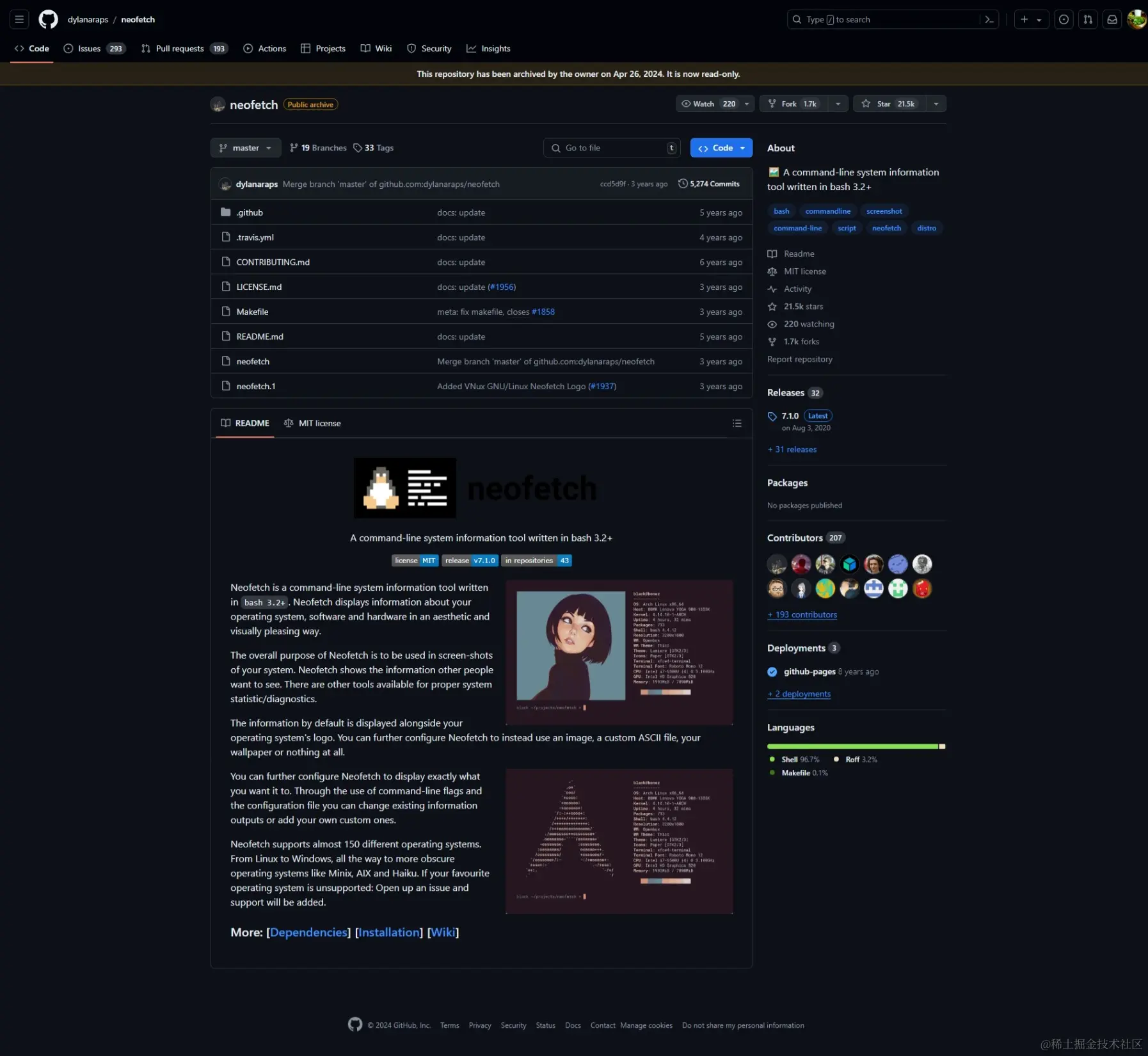1148x1056 pixels.
Task: Open the Insights tab
Action: (488, 49)
